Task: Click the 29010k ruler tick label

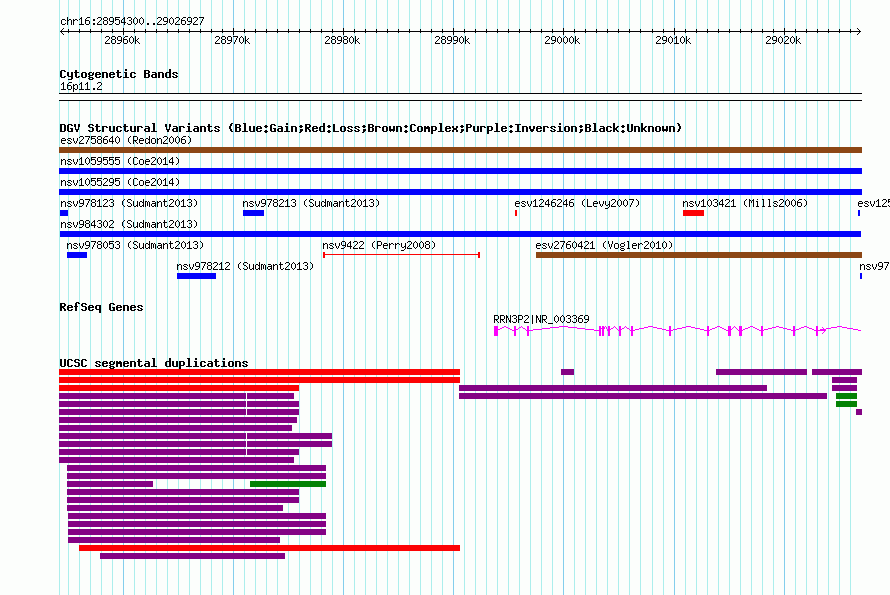Action: 673,40
